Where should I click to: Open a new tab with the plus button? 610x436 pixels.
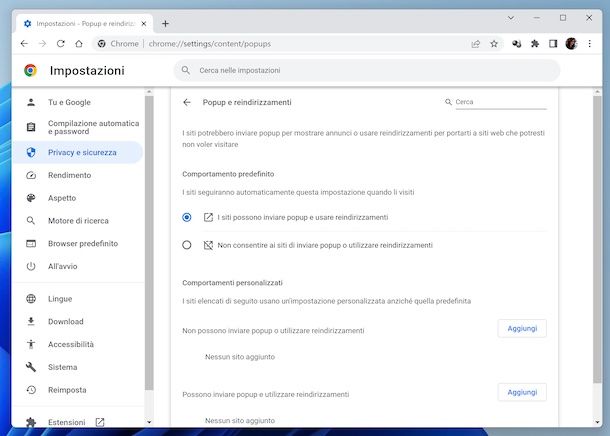click(x=165, y=24)
